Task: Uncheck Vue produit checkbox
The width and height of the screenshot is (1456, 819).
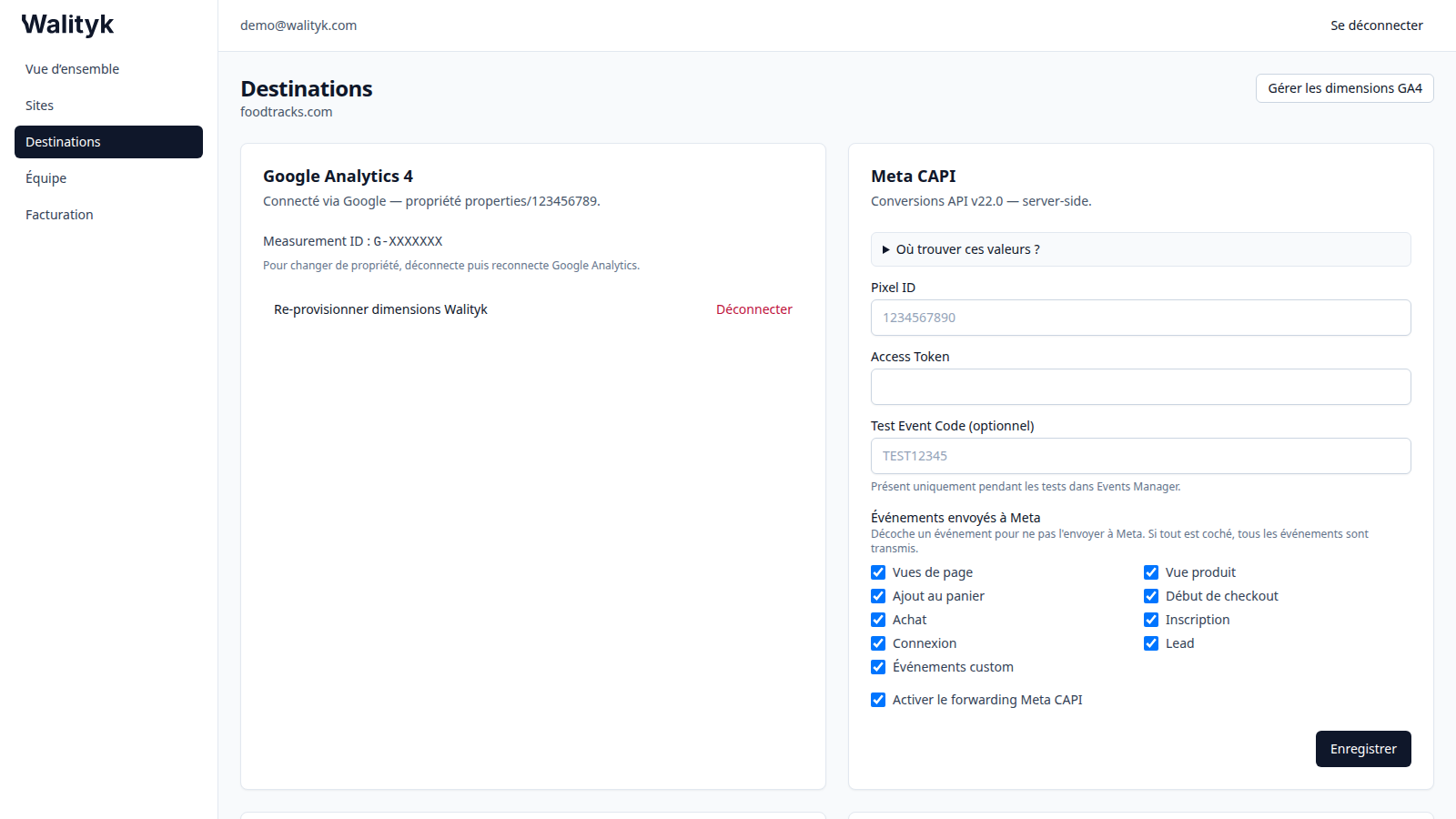Action: click(1151, 572)
